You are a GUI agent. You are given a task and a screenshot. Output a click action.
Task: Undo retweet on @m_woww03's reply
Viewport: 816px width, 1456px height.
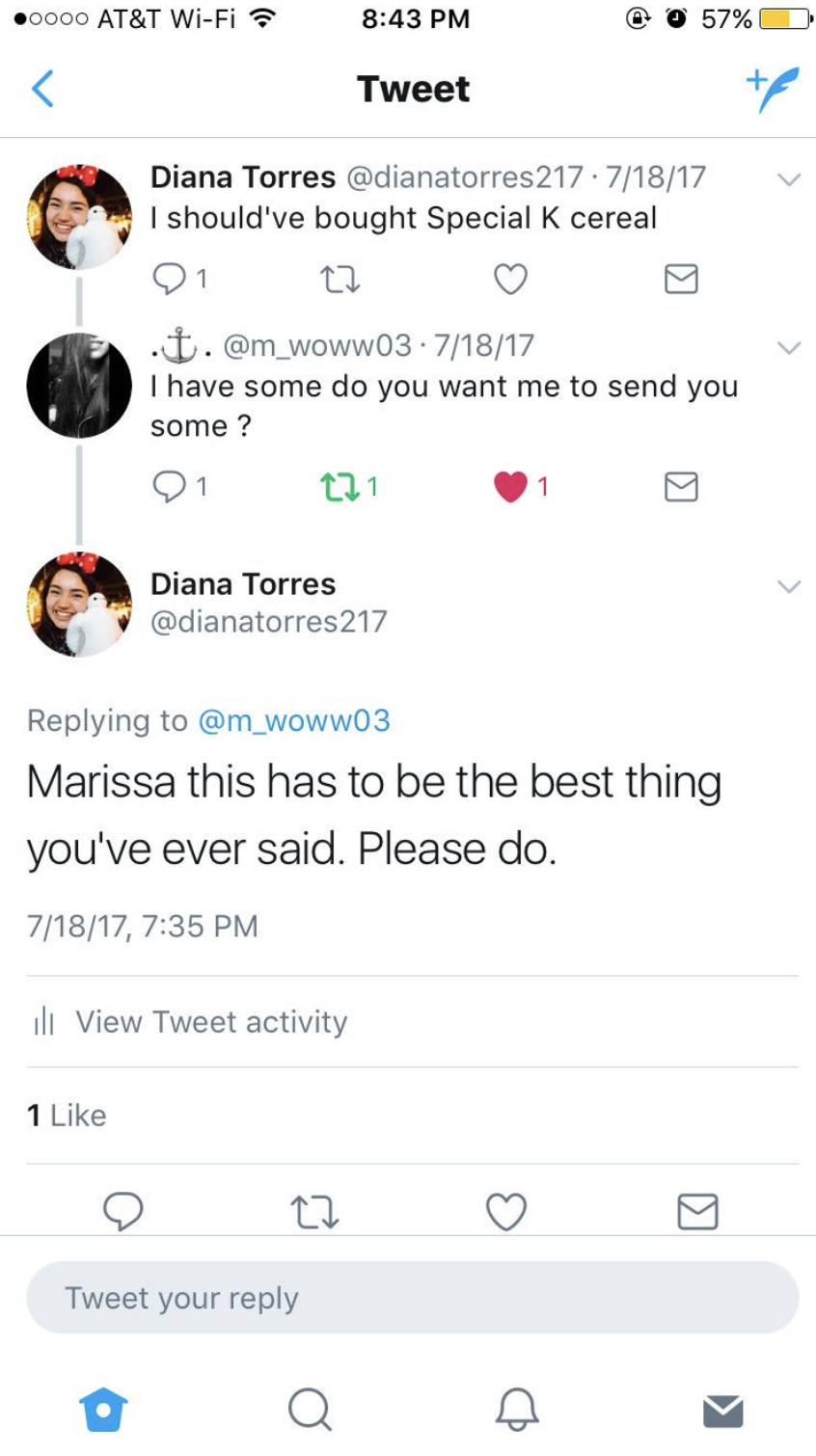pyautogui.click(x=339, y=487)
